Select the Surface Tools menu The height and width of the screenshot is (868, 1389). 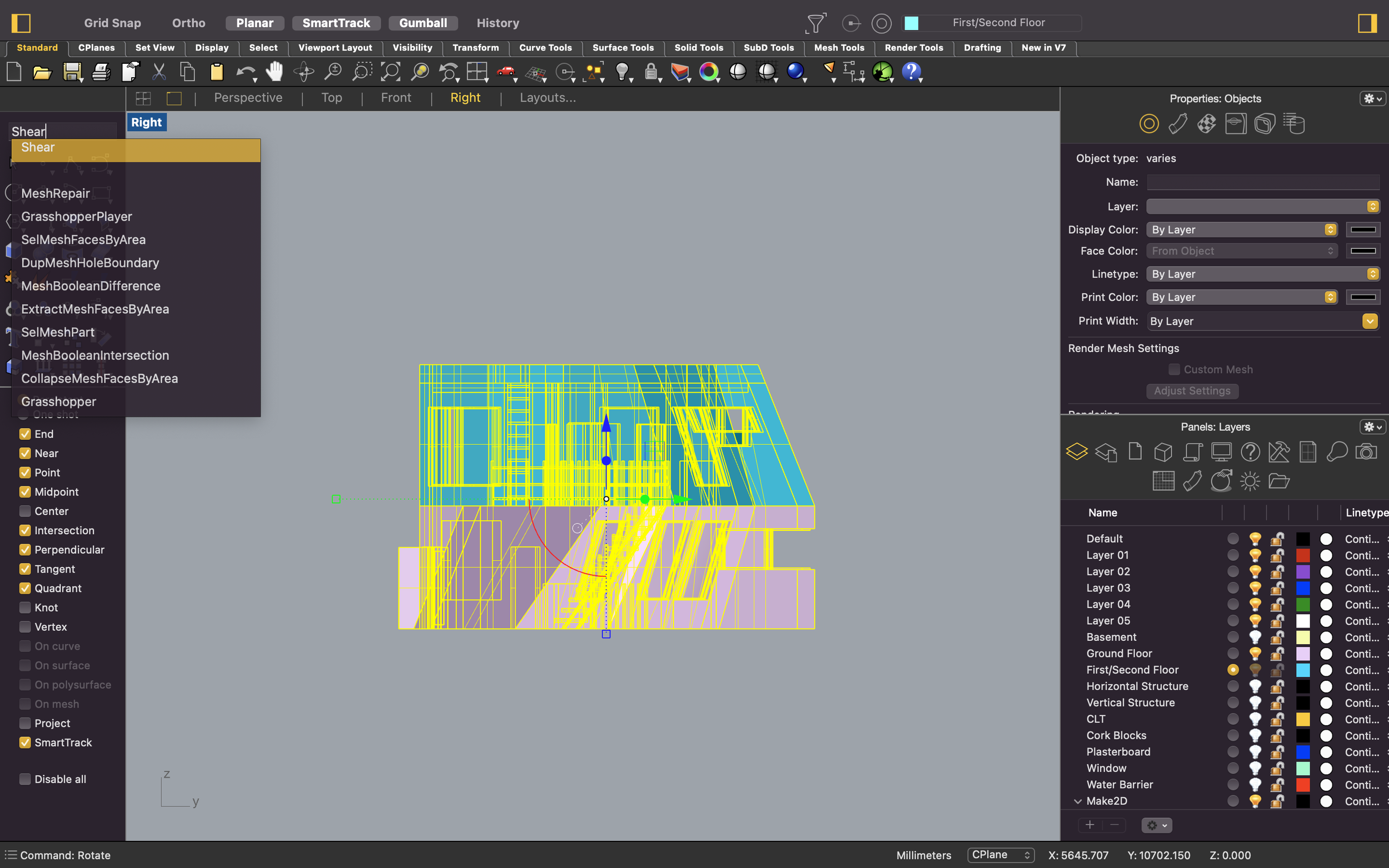[x=622, y=47]
